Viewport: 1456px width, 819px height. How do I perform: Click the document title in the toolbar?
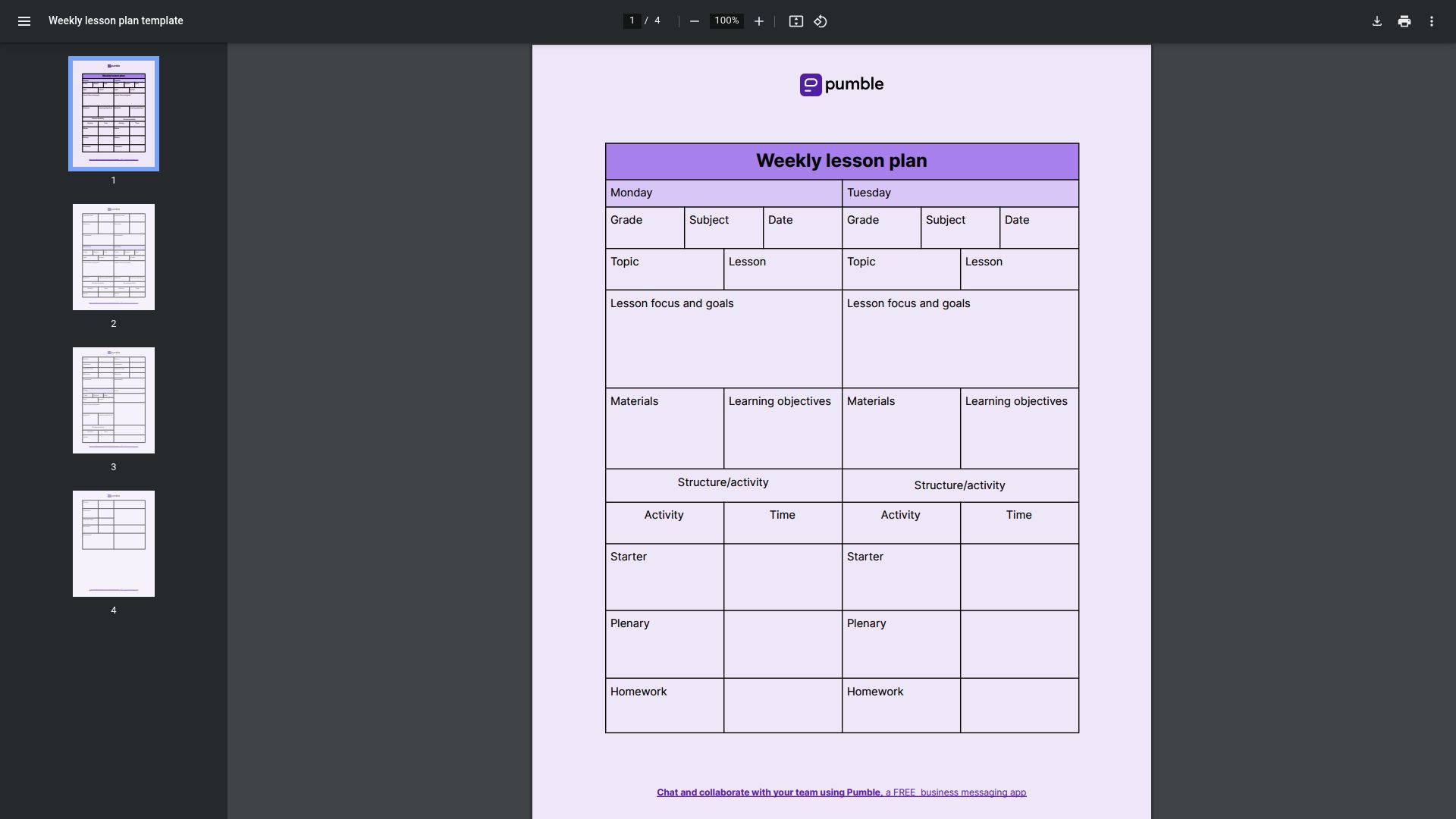coord(116,20)
